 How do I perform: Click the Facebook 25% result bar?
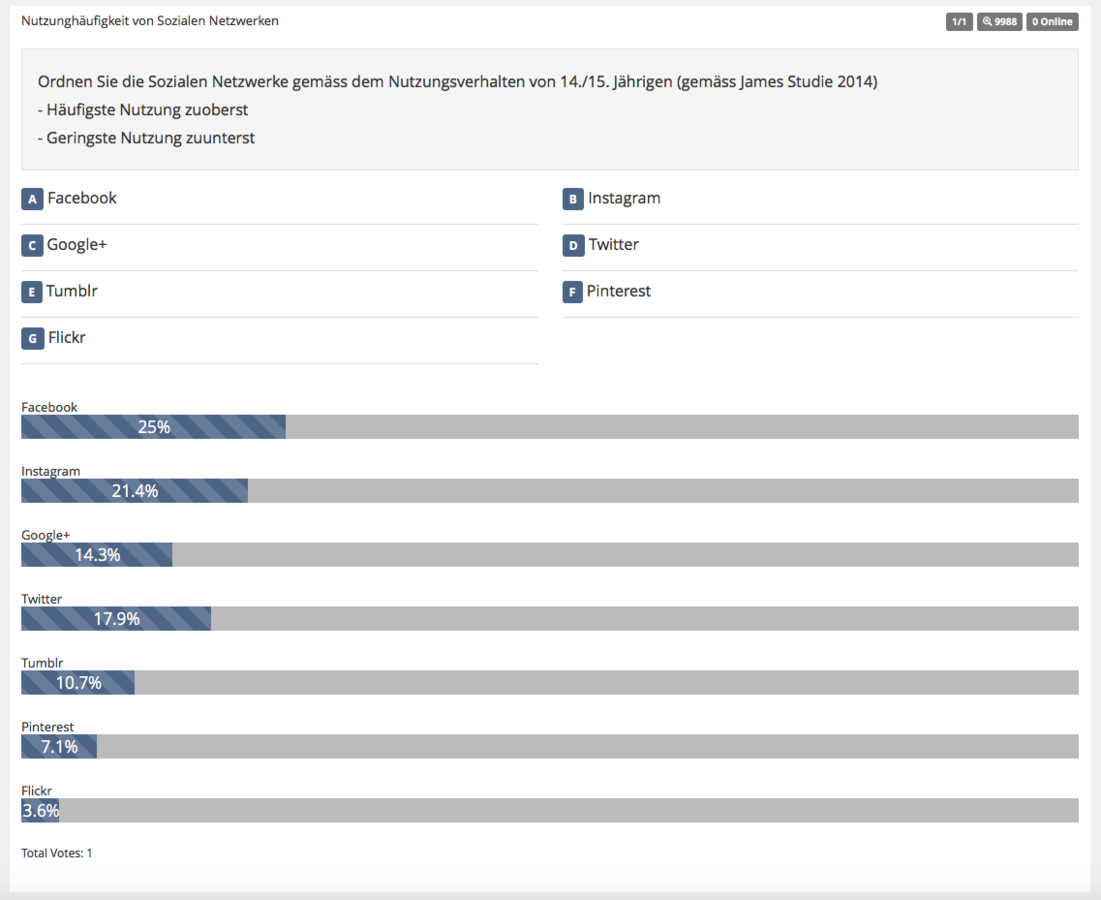(153, 427)
